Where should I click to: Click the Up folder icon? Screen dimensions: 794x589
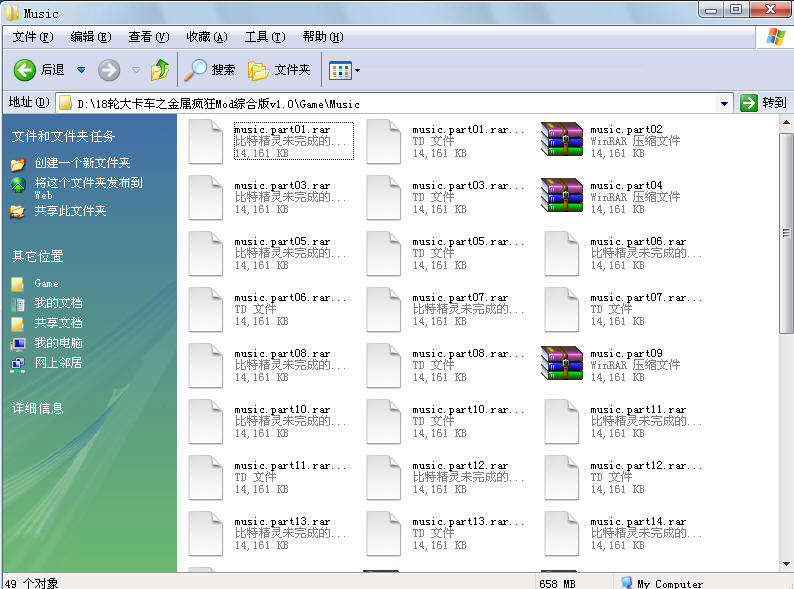[160, 70]
